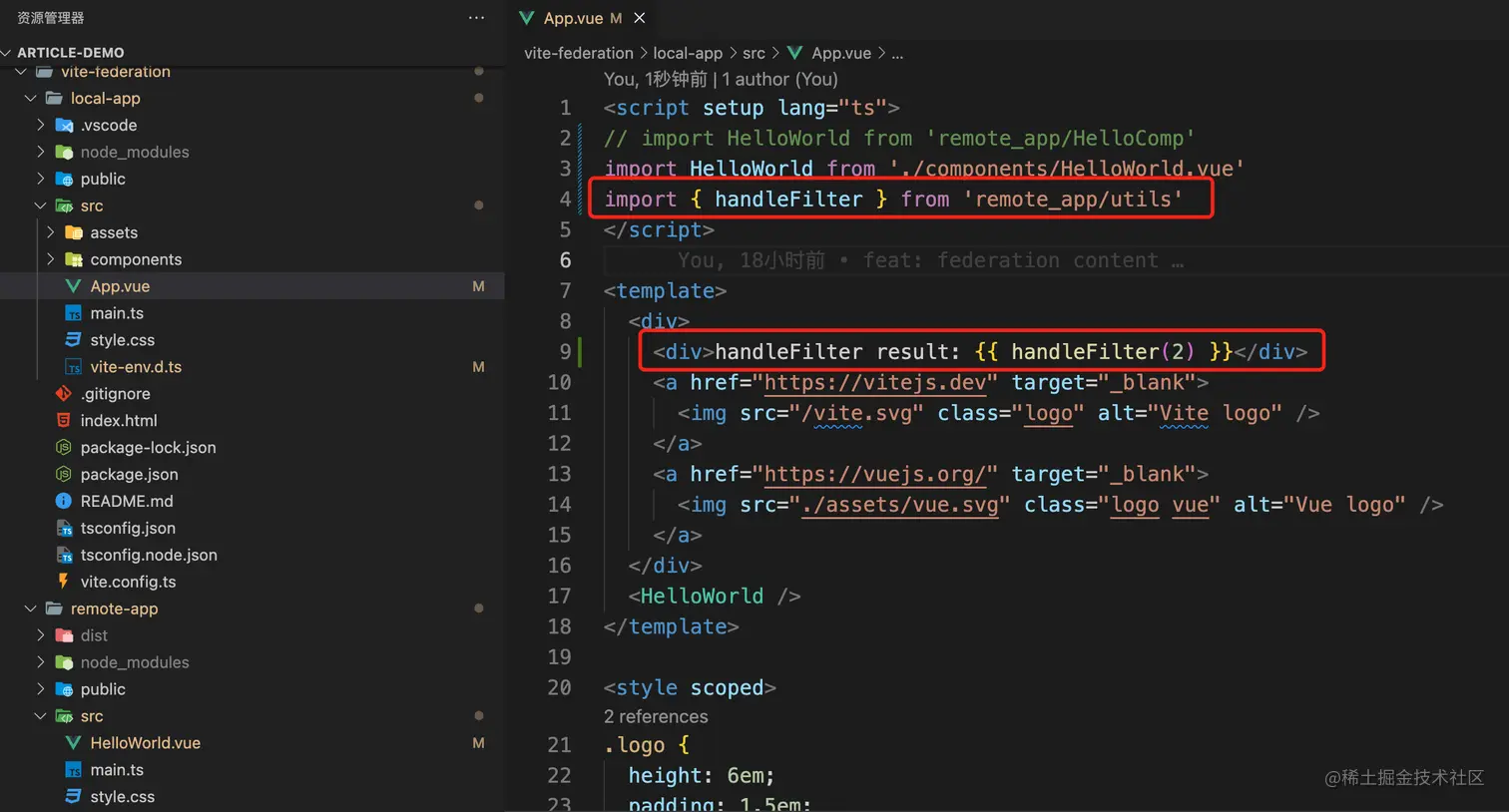Click the dist folder icon

64,635
